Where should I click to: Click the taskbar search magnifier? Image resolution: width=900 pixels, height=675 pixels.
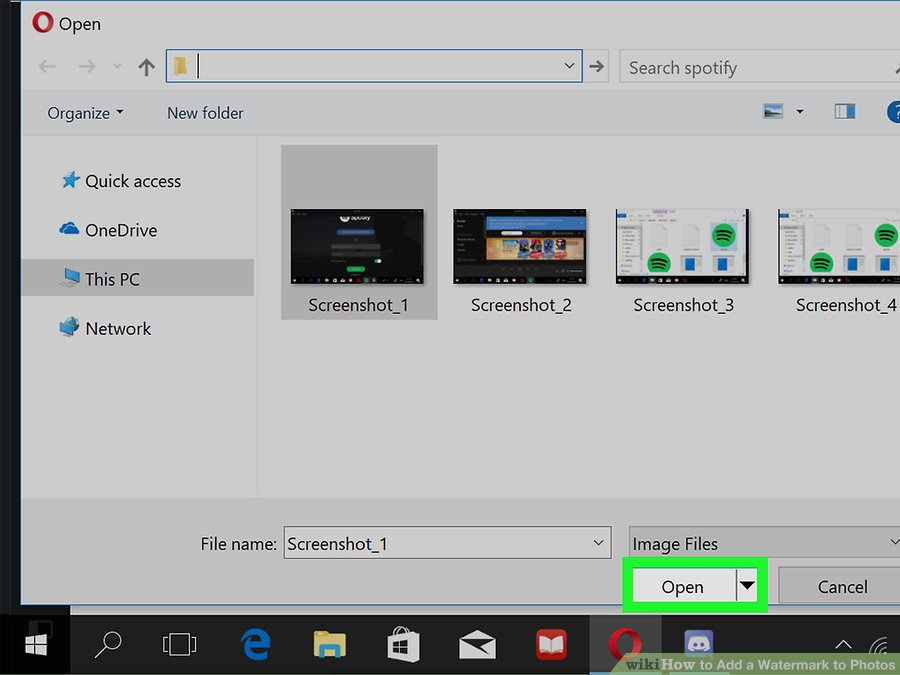(x=108, y=645)
